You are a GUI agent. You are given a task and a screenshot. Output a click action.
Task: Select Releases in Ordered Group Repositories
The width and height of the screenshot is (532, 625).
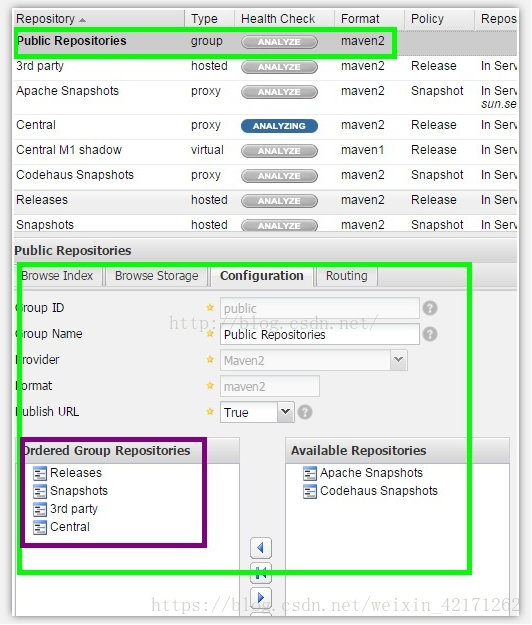76,473
